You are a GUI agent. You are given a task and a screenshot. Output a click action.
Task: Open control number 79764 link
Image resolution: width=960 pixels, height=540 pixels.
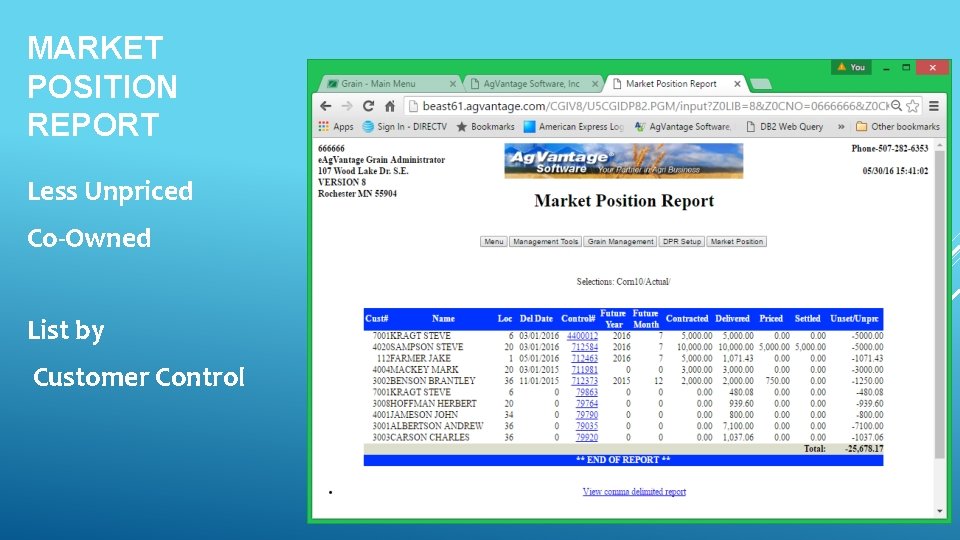click(587, 403)
